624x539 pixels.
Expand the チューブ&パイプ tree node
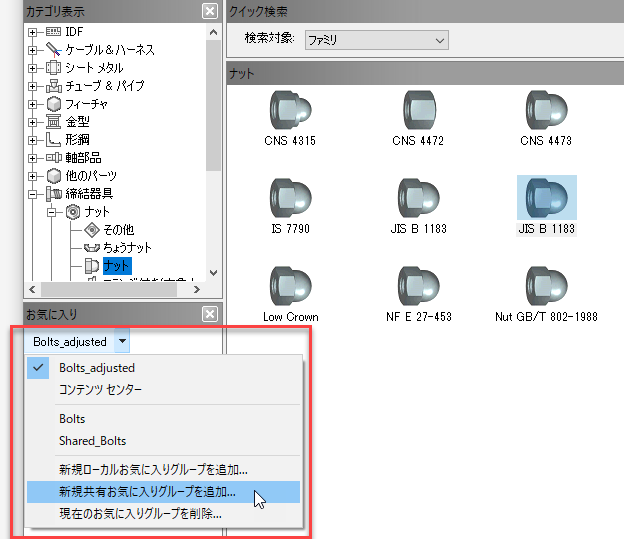pos(33,86)
